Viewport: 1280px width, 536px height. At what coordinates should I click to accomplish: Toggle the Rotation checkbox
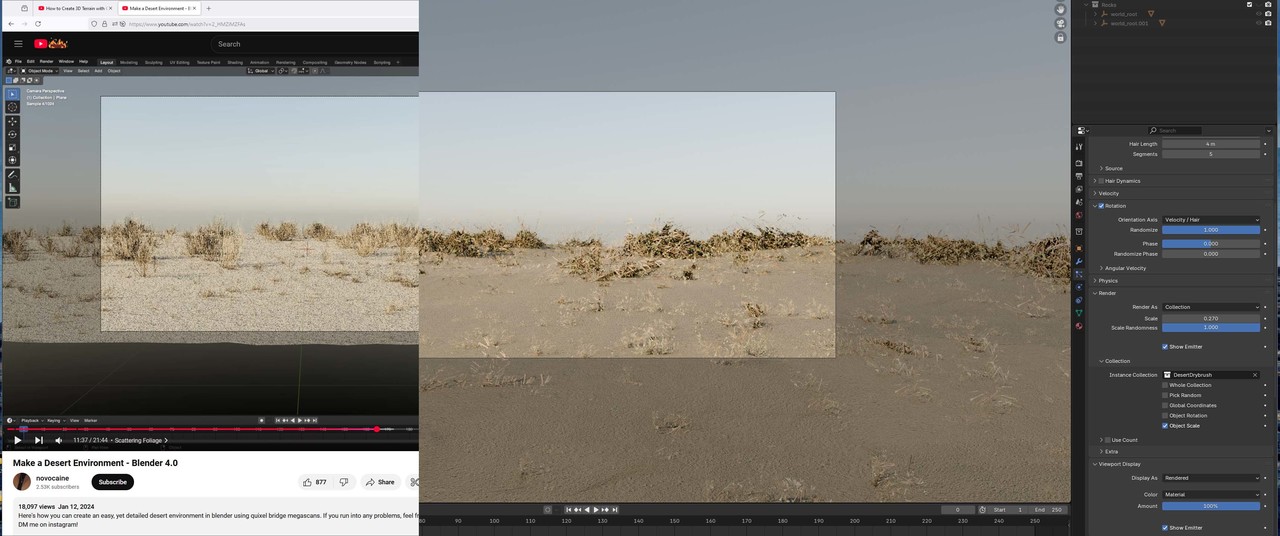1101,206
